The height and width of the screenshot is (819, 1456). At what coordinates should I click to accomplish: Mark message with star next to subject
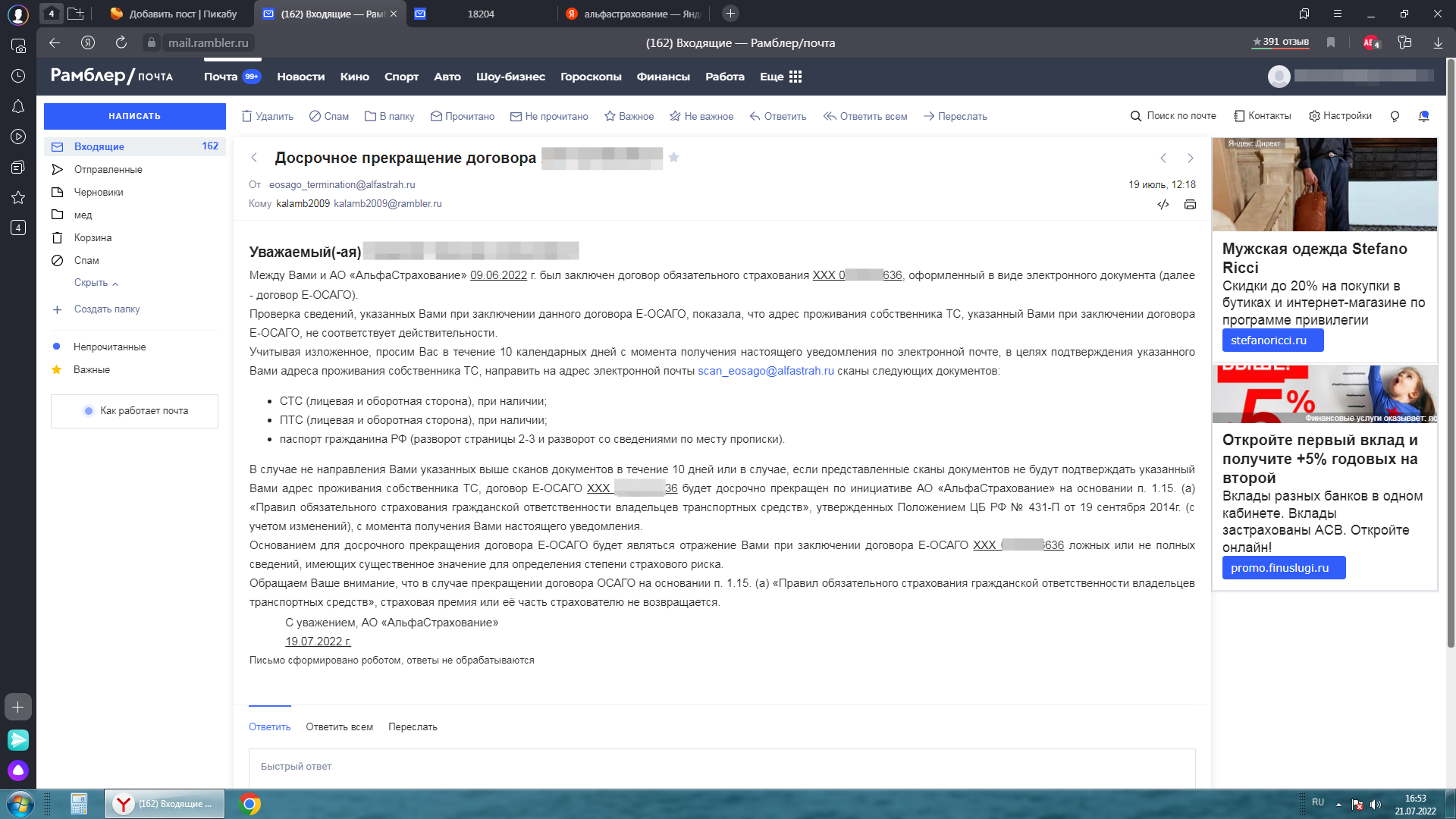[x=673, y=158]
